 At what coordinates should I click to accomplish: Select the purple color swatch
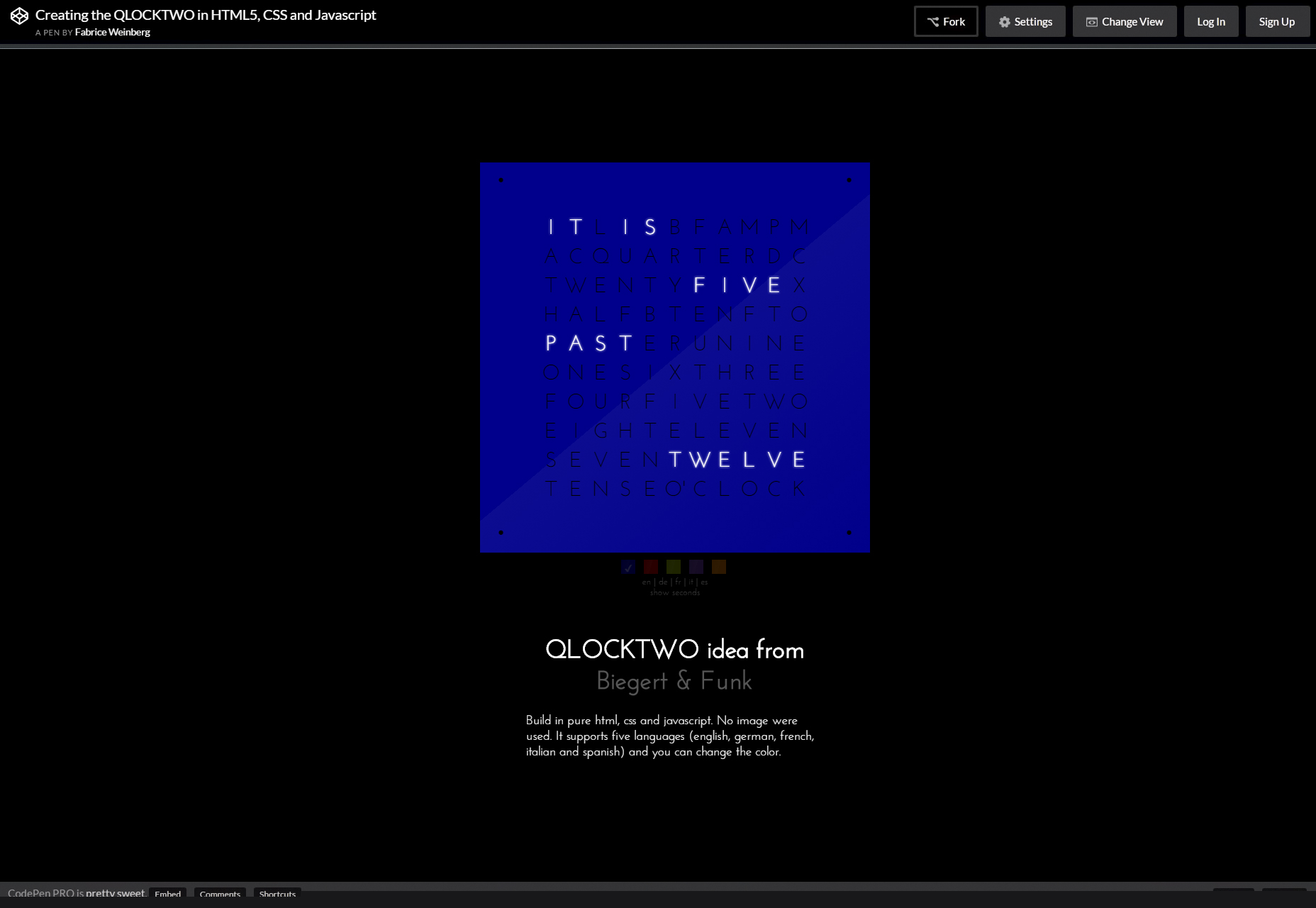pos(696,567)
